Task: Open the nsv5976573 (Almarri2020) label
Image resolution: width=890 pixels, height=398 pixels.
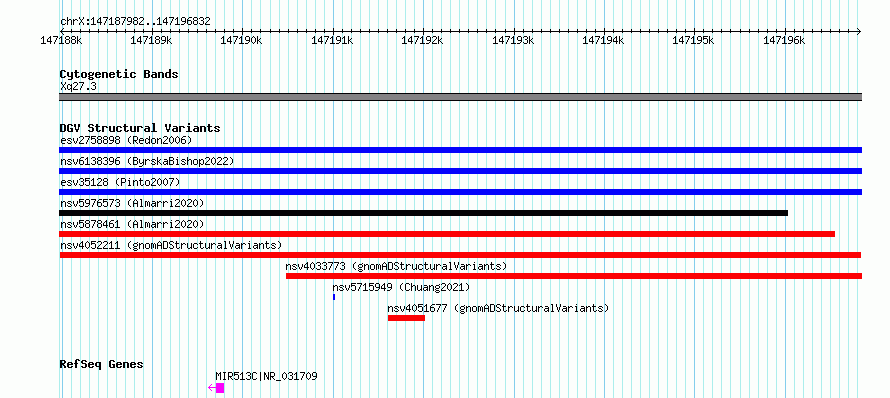Action: click(132, 203)
